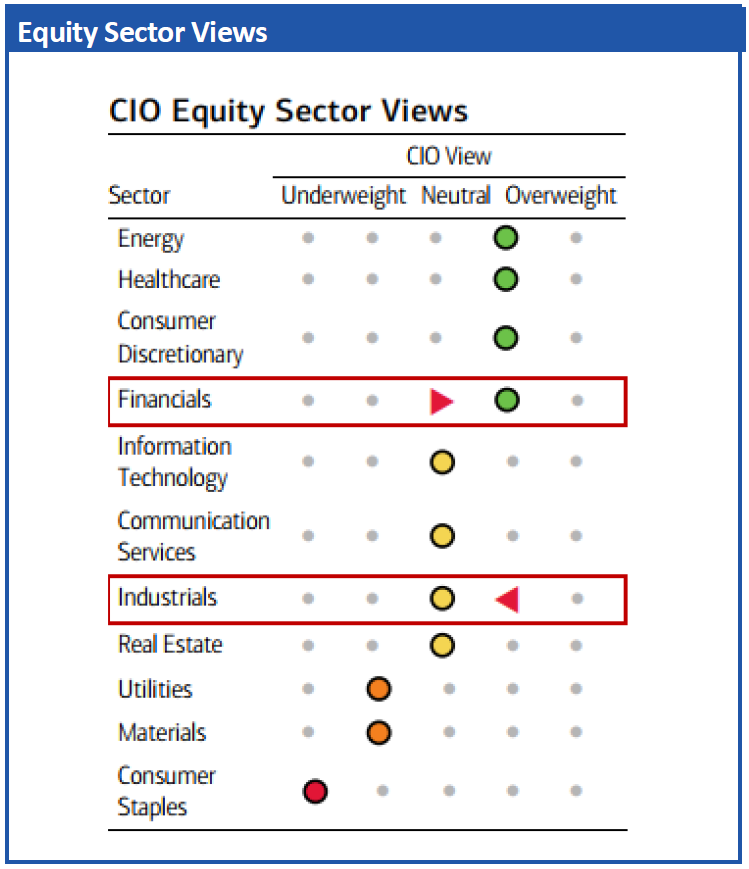Click the red left-pointing arrow in Industrials
The height and width of the screenshot is (869, 749).
pos(507,599)
